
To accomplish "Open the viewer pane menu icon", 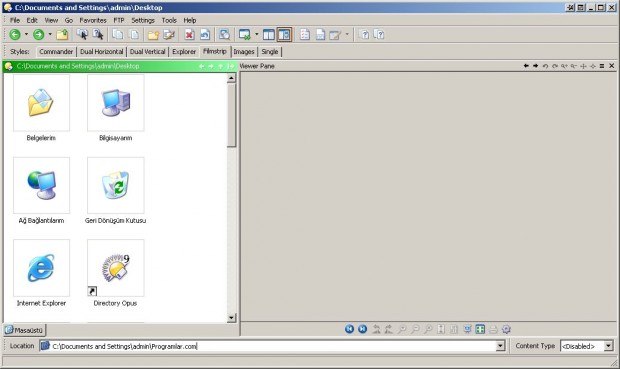I will tap(602, 66).
